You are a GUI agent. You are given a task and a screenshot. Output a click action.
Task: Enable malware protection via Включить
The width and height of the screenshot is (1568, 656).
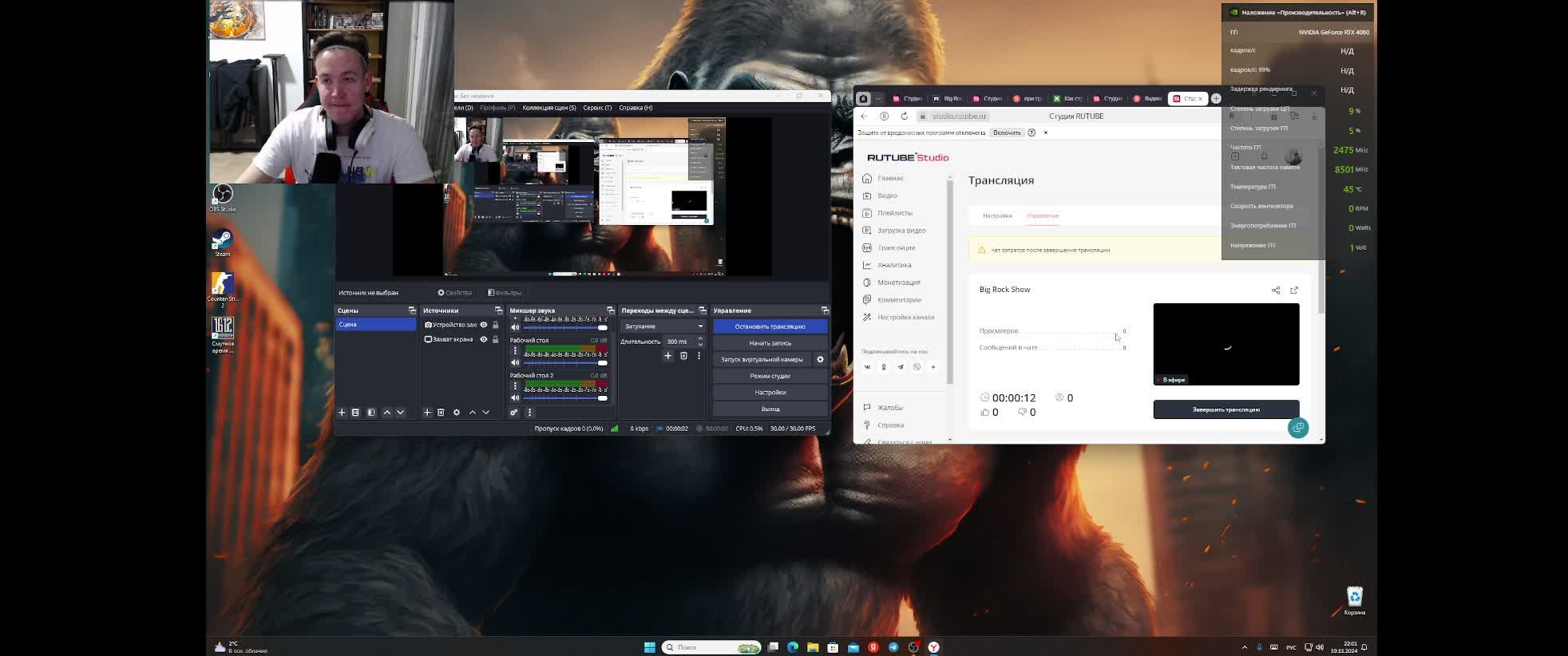click(1007, 132)
